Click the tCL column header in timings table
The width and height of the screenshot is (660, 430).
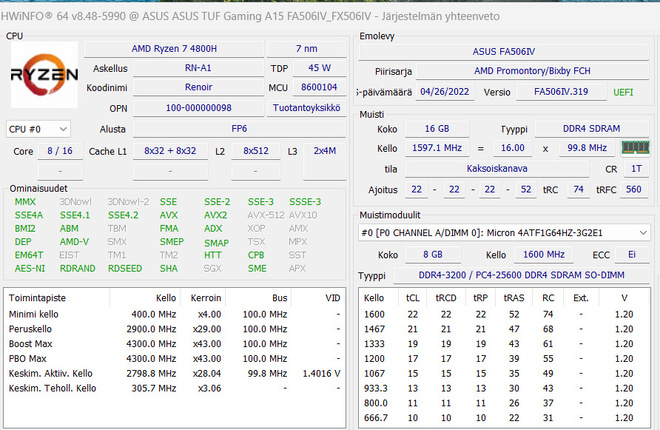pos(412,298)
